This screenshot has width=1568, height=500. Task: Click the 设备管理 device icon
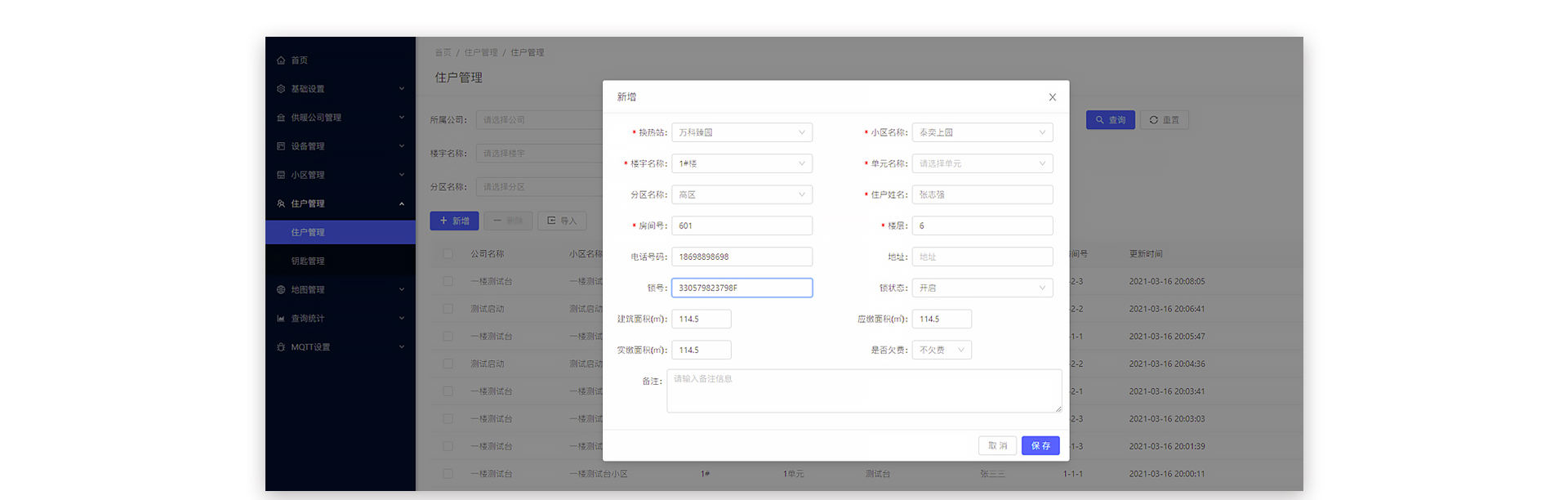[281, 146]
